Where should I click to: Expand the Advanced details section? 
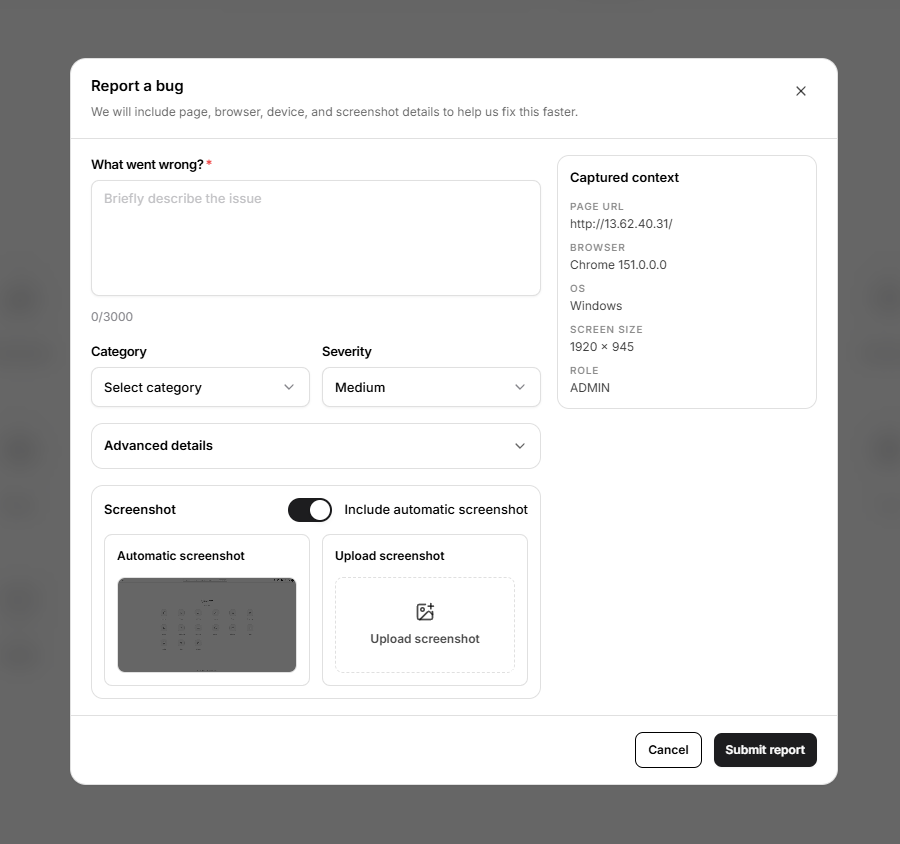(316, 446)
